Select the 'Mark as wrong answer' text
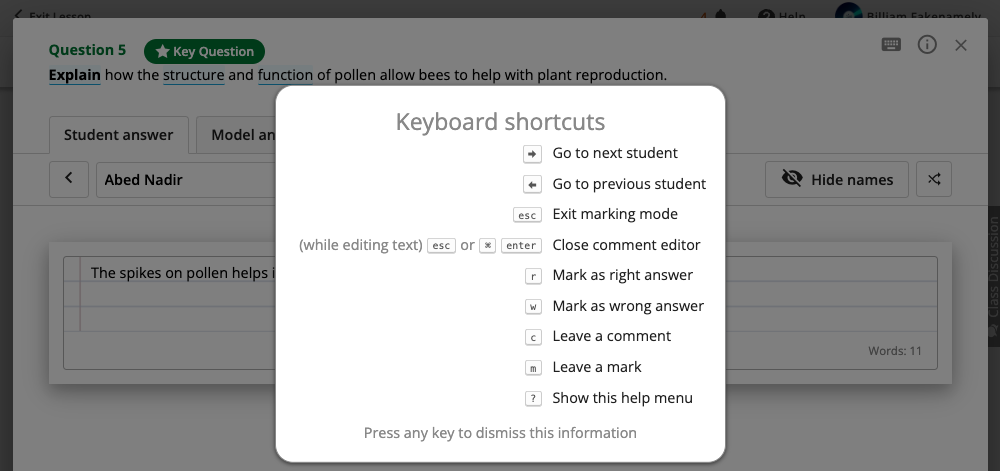 click(628, 306)
